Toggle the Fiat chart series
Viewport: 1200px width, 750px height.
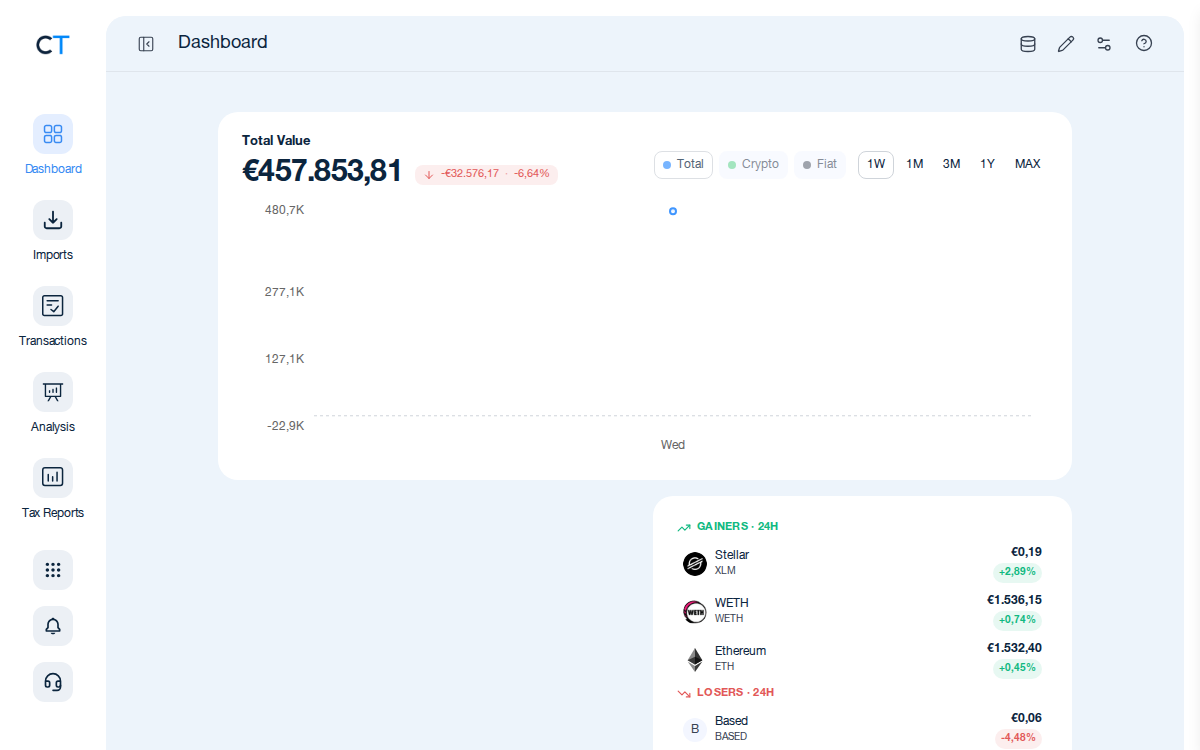point(820,165)
